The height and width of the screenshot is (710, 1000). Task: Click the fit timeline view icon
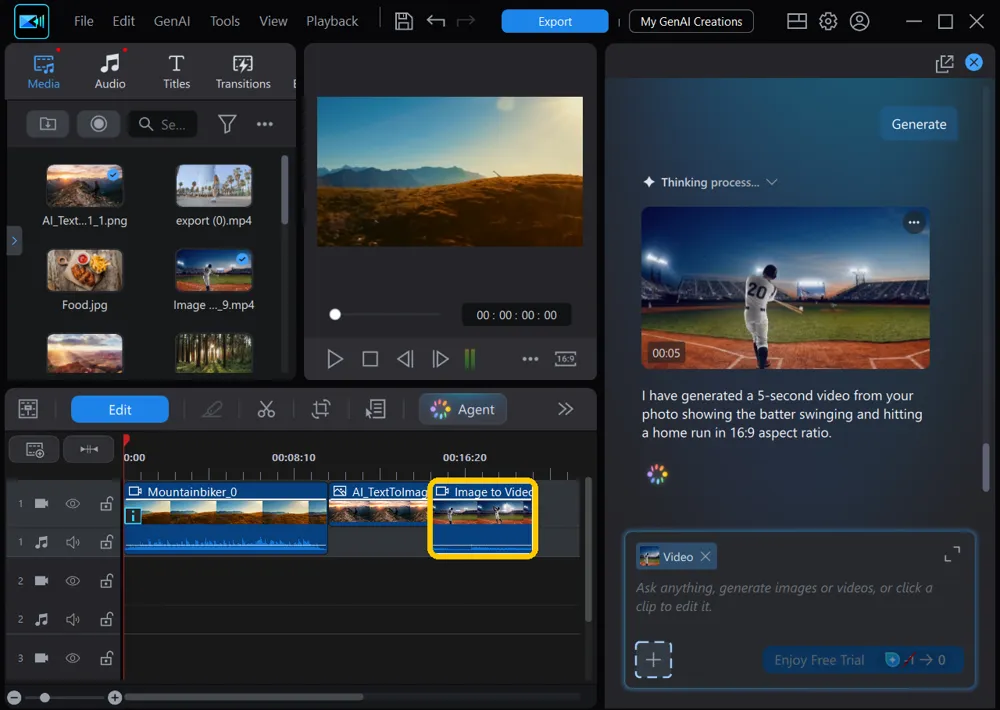point(28,409)
